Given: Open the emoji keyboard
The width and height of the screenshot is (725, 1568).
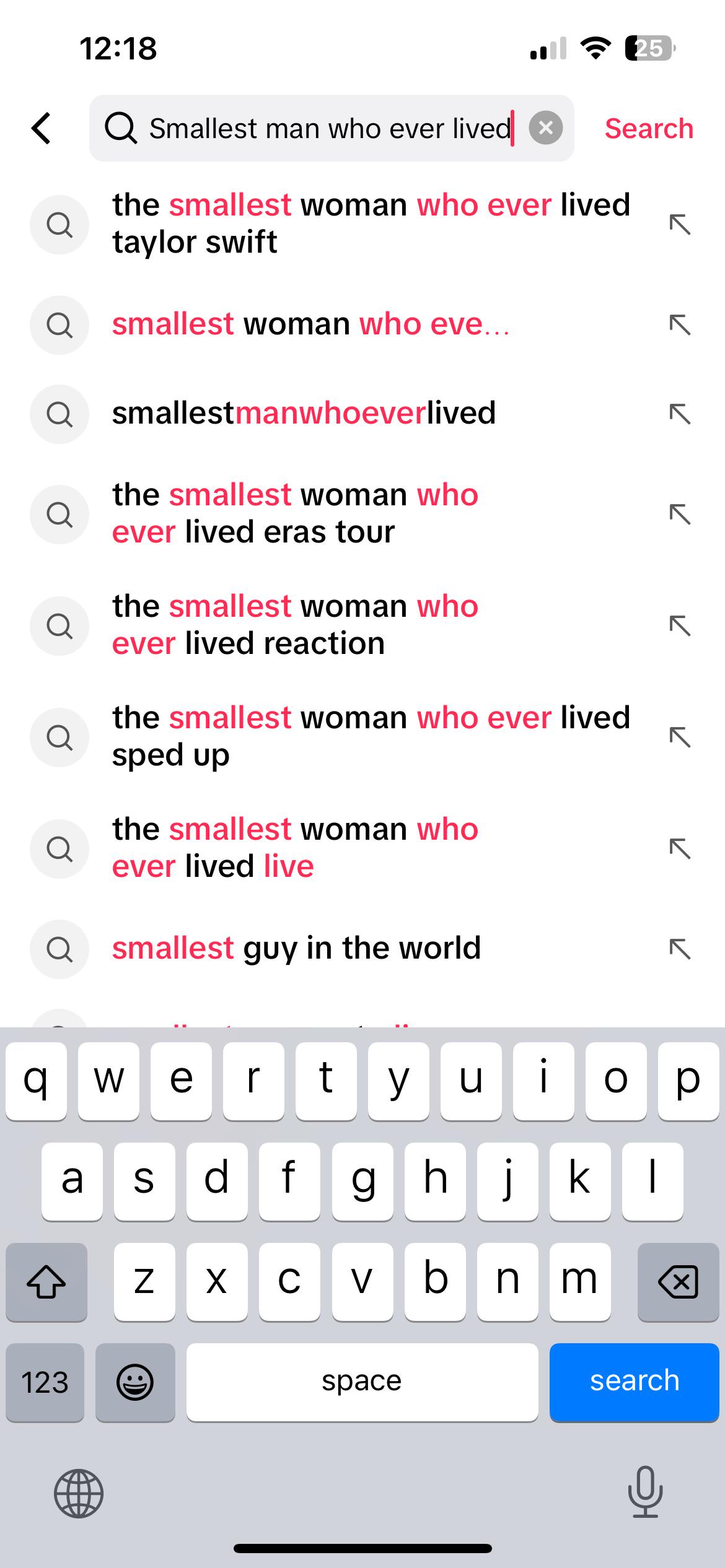Looking at the screenshot, I should pos(134,1382).
